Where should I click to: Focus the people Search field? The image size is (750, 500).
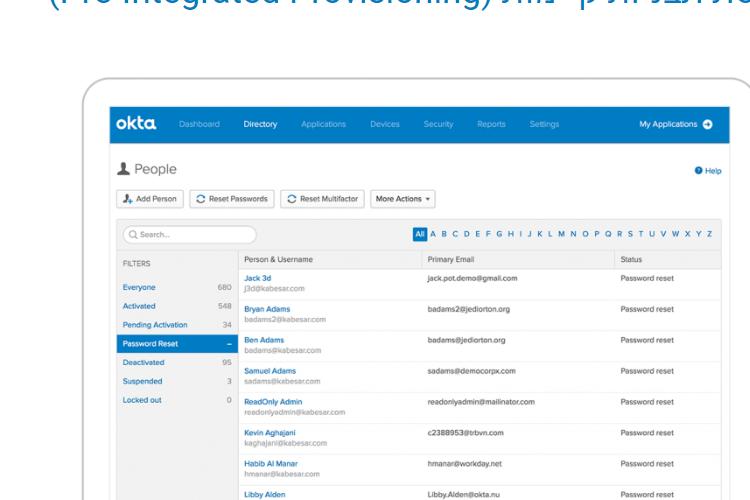(189, 234)
